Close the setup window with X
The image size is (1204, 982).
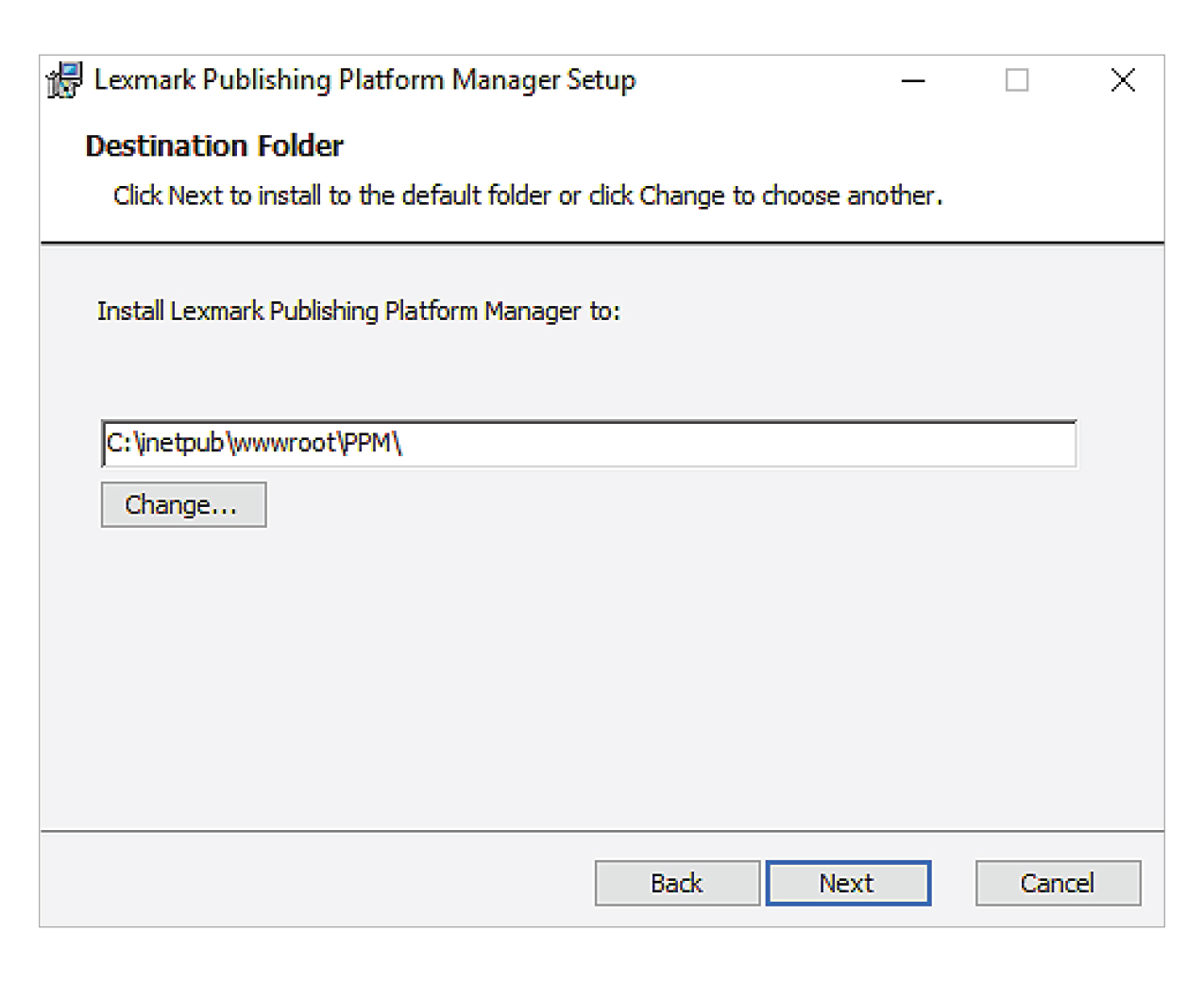point(1123,80)
